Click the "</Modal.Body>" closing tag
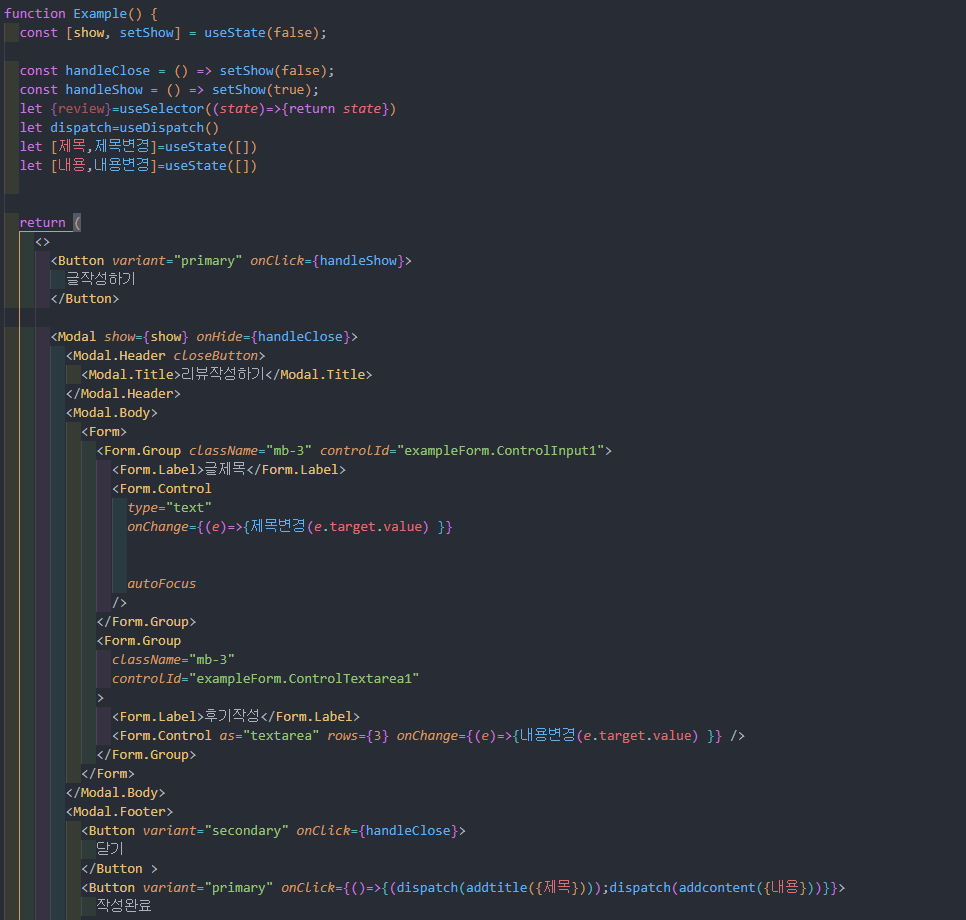Screen dimensions: 966x920 (x=115, y=793)
